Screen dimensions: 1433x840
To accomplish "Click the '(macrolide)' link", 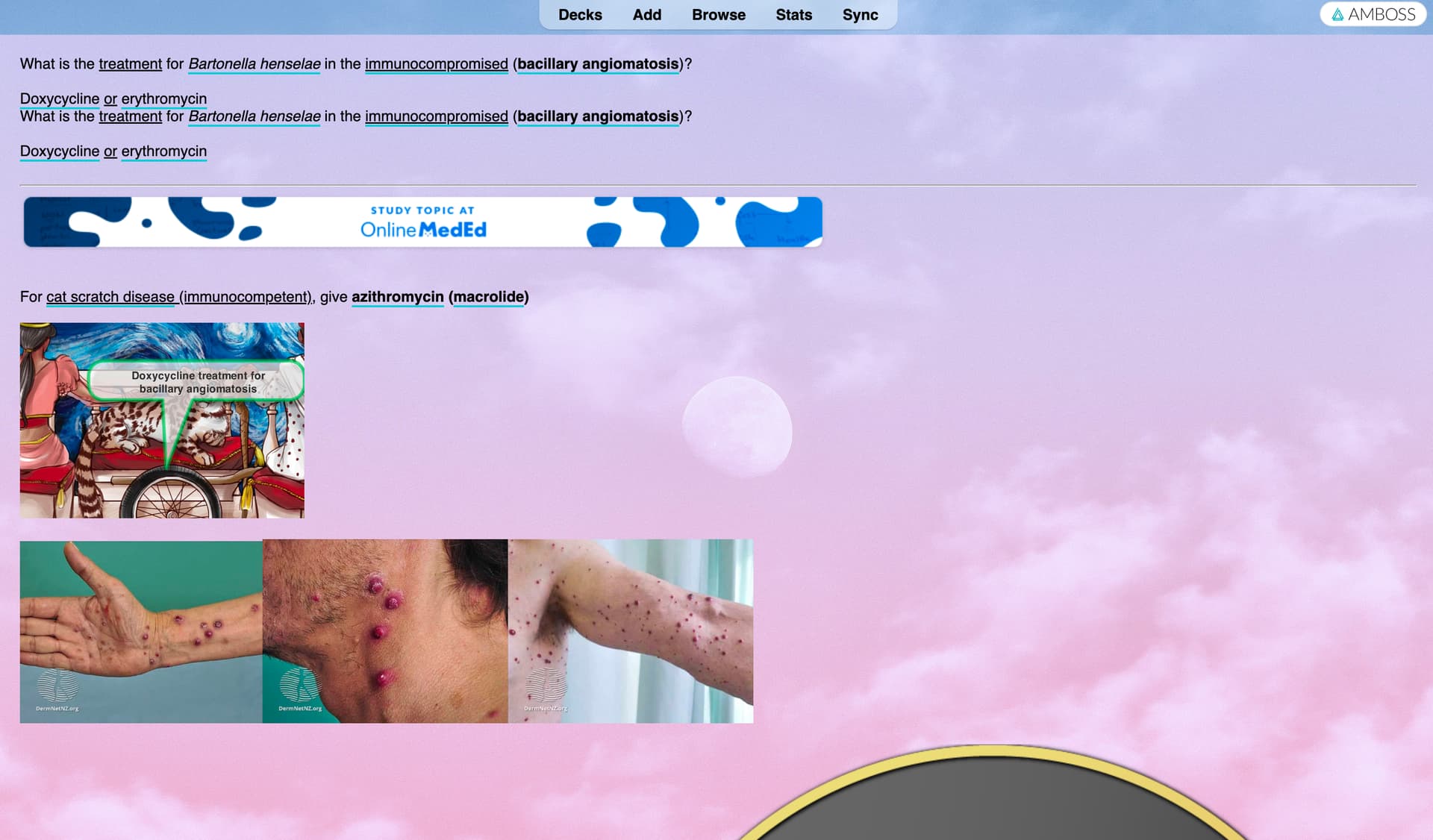I will click(x=488, y=297).
